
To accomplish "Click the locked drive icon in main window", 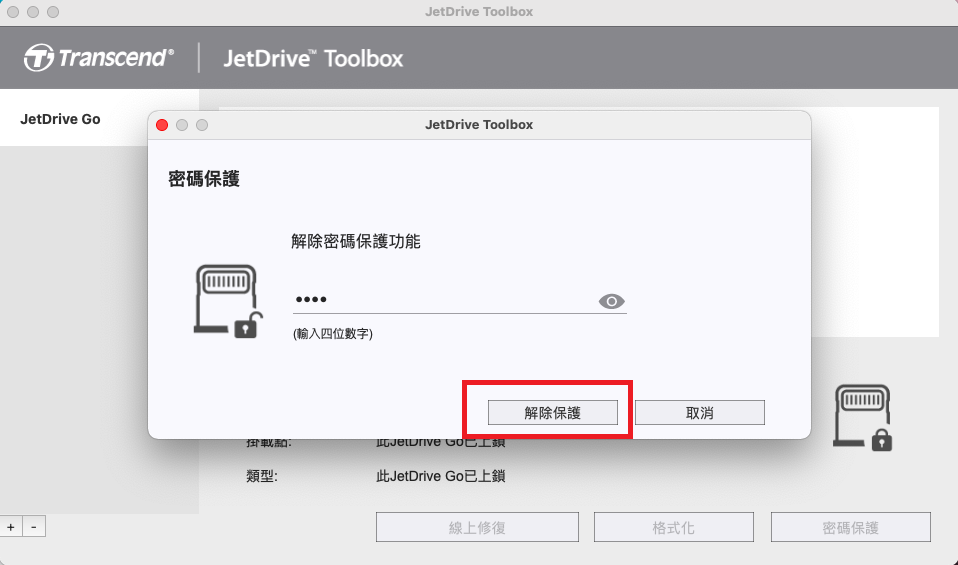I will point(863,418).
